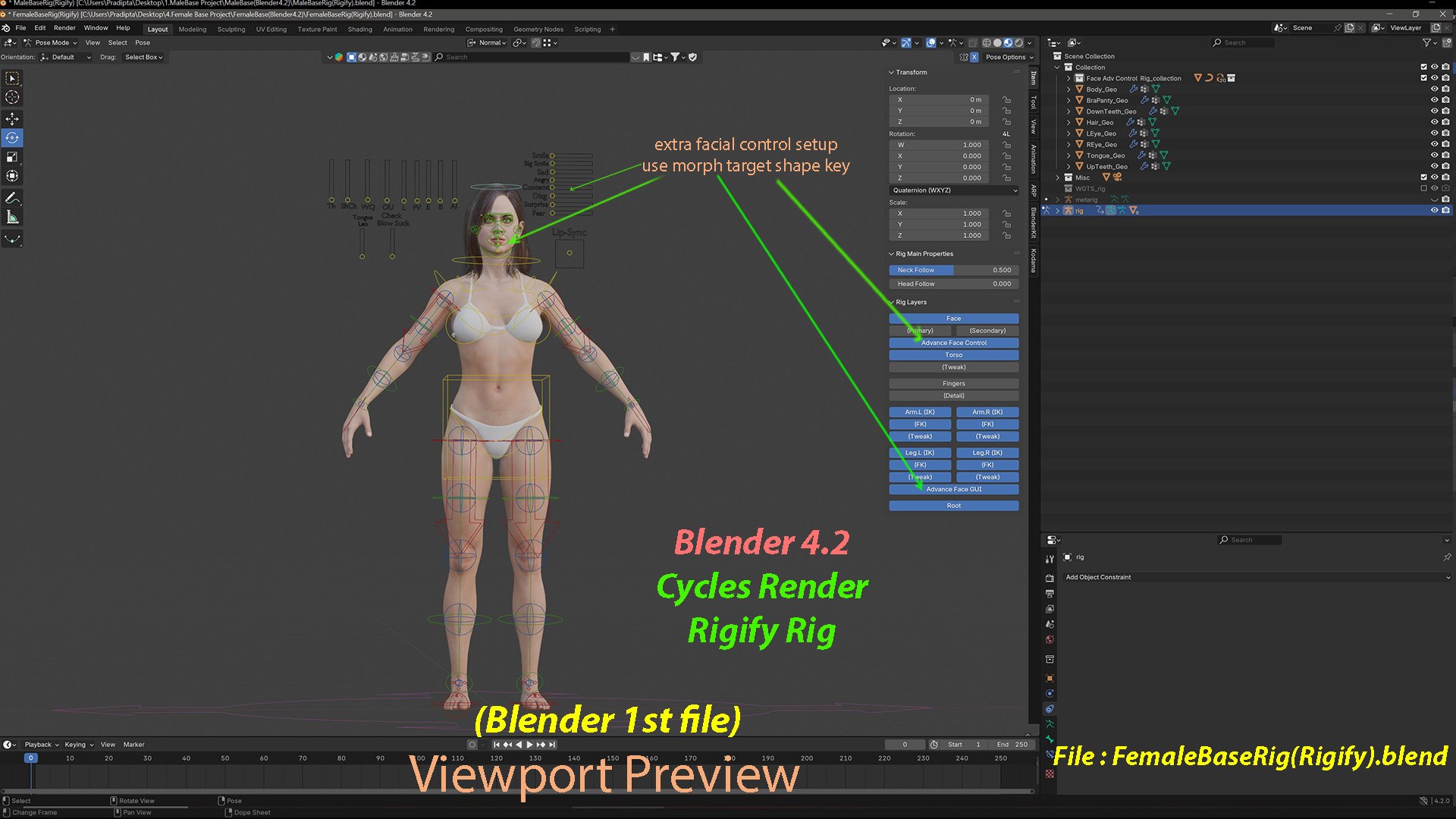Open the Output properties tab
Viewport: 1456px width, 819px height.
pyautogui.click(x=1050, y=594)
